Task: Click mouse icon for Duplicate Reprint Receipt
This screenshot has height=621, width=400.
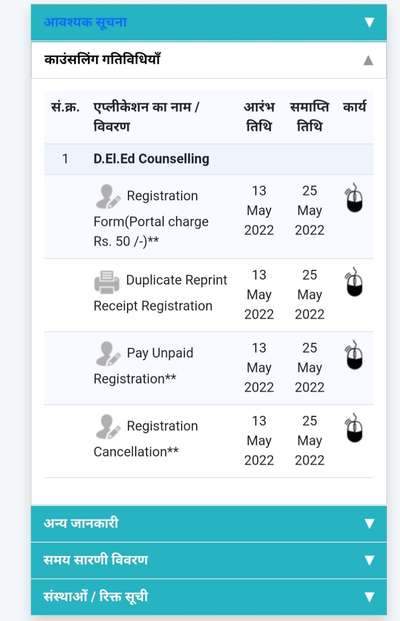Action: click(x=354, y=282)
